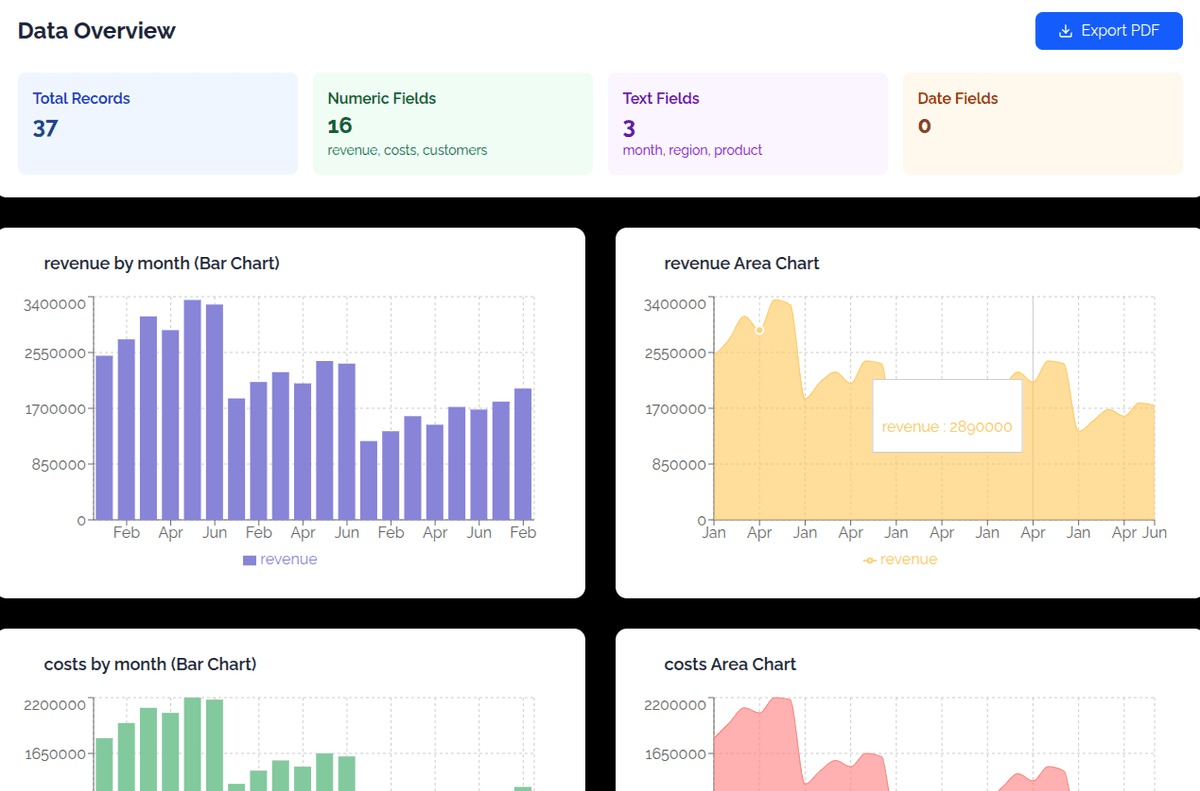Click the Export PDF button
Viewport: 1200px width, 791px height.
(1109, 31)
